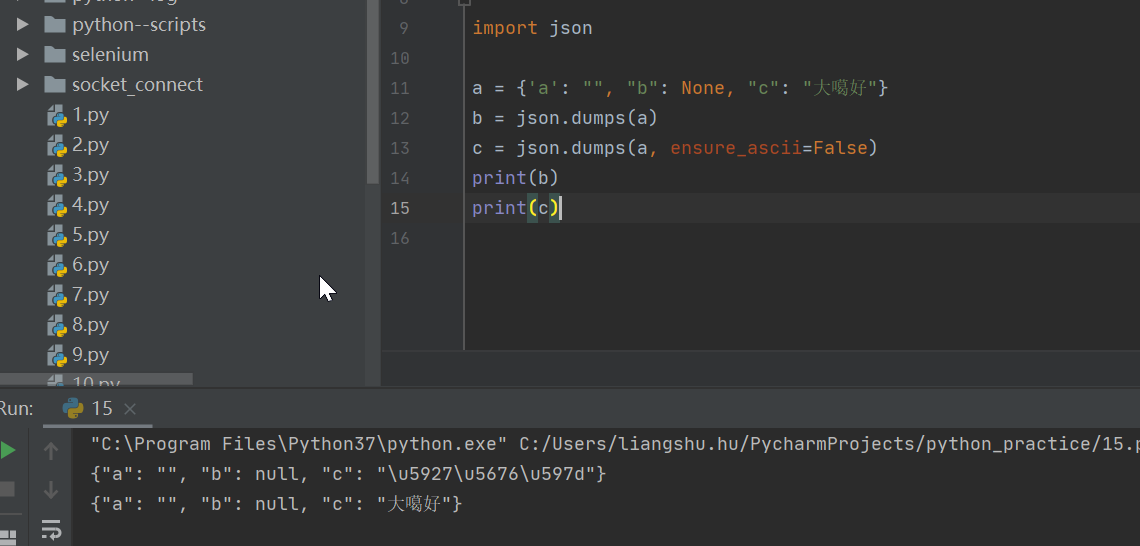
Task: Jump up the stack trace arrow
Action: point(51,451)
